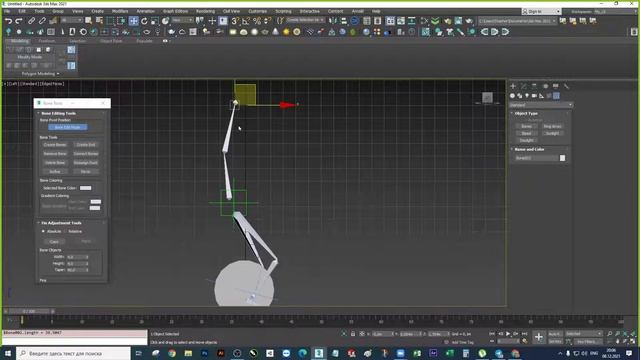The image size is (640, 360).
Task: Open the Standard category dropdown in Create panel
Action: (541, 105)
